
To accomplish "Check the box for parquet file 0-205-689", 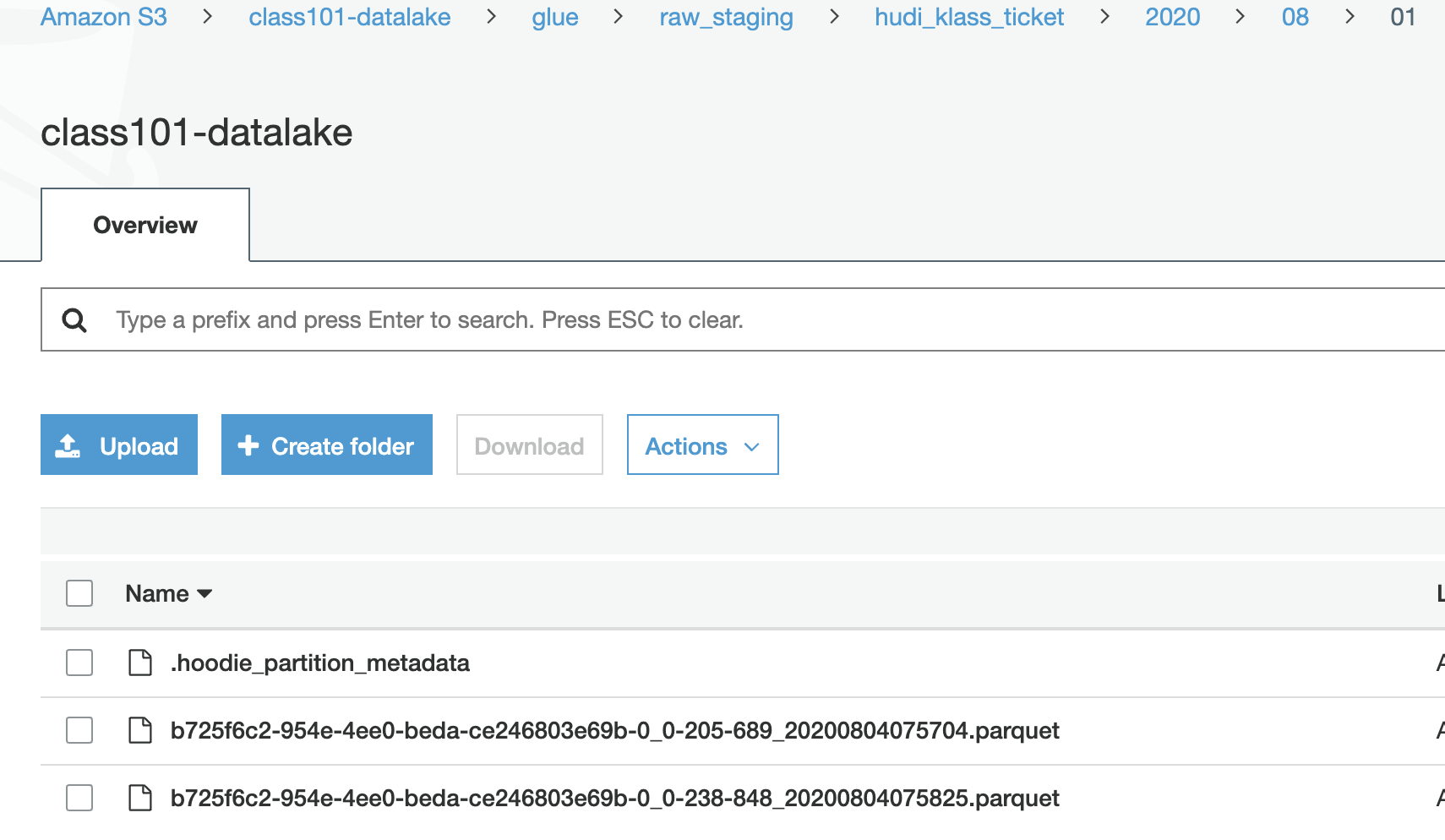I will tap(79, 730).
